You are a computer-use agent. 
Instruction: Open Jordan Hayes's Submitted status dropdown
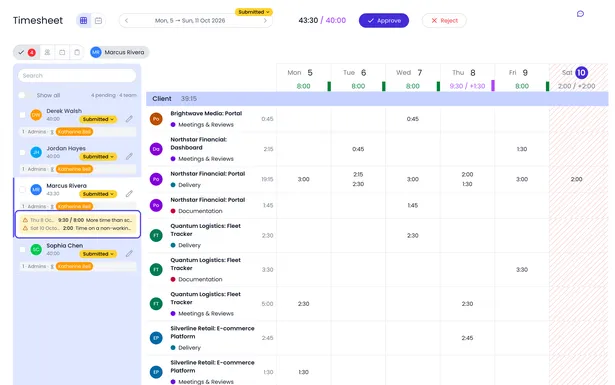click(x=98, y=156)
